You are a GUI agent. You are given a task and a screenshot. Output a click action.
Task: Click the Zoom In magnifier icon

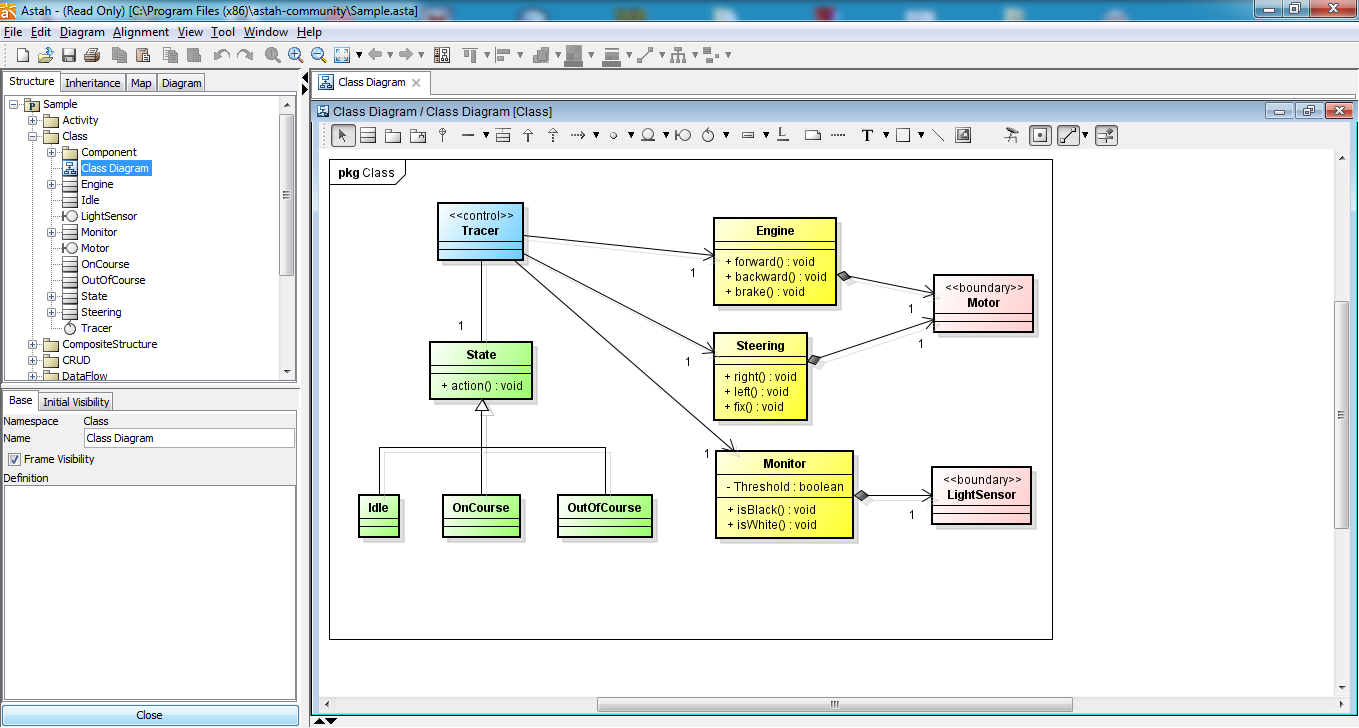coord(295,55)
